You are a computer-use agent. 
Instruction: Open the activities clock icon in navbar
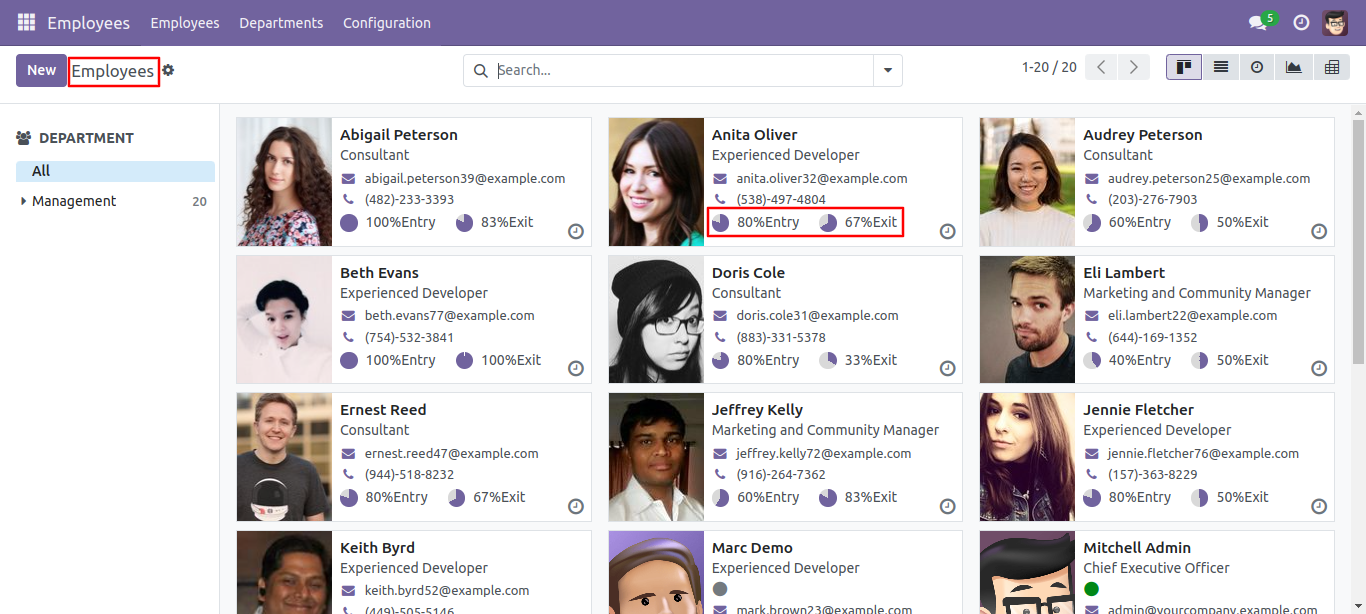(1301, 22)
